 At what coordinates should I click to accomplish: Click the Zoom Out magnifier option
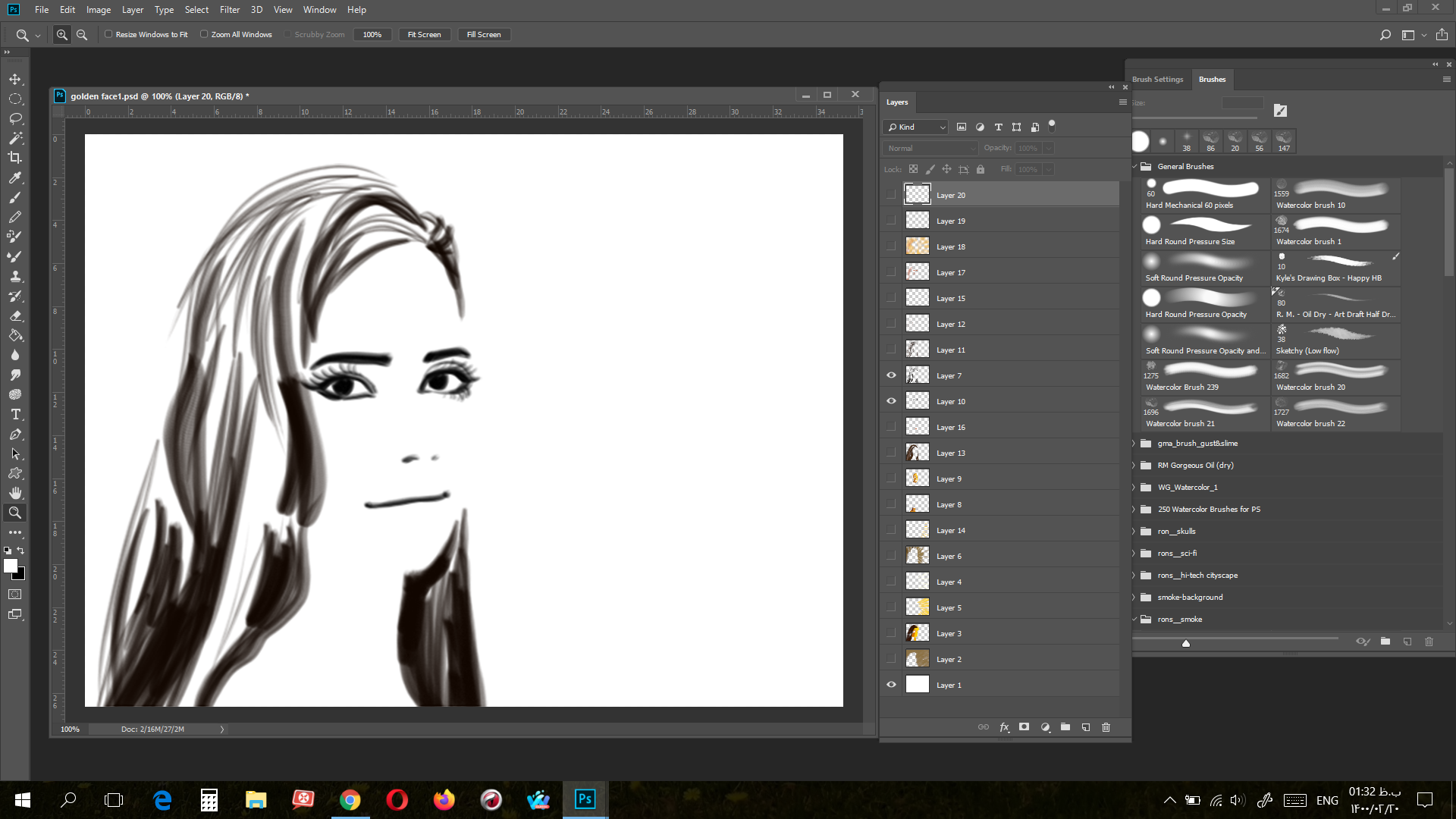click(82, 35)
